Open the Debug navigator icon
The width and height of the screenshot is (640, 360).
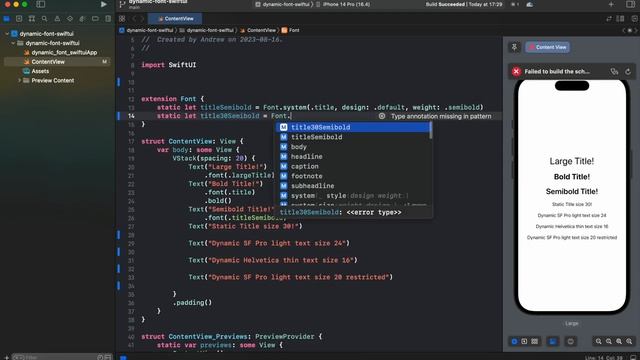(x=82, y=19)
